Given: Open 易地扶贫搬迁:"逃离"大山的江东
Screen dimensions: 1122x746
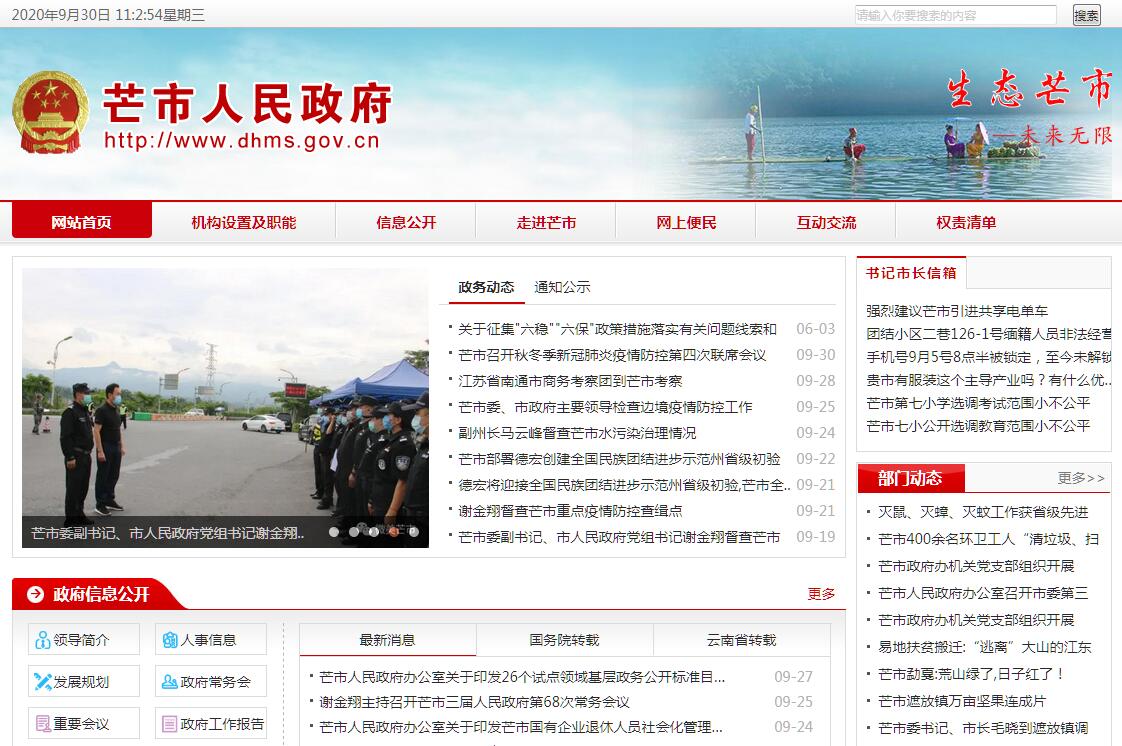Looking at the screenshot, I should pyautogui.click(x=984, y=647).
